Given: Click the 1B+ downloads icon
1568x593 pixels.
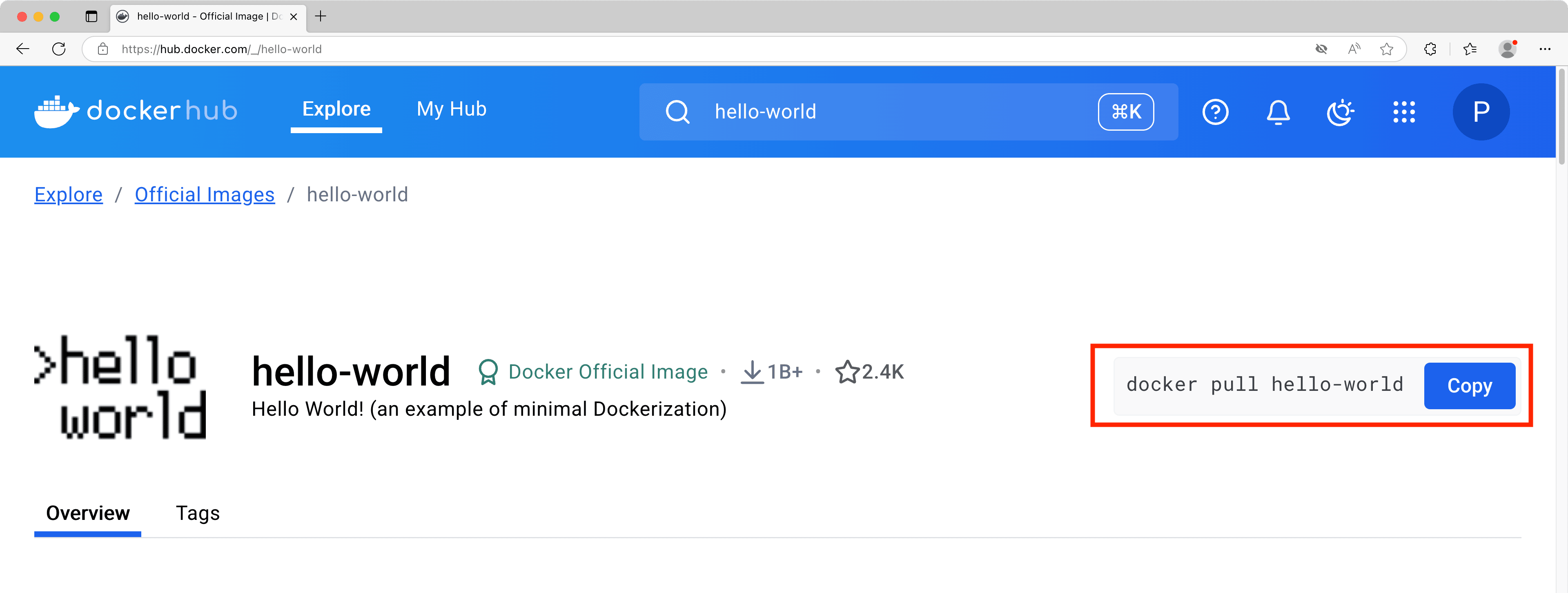Looking at the screenshot, I should 752,372.
